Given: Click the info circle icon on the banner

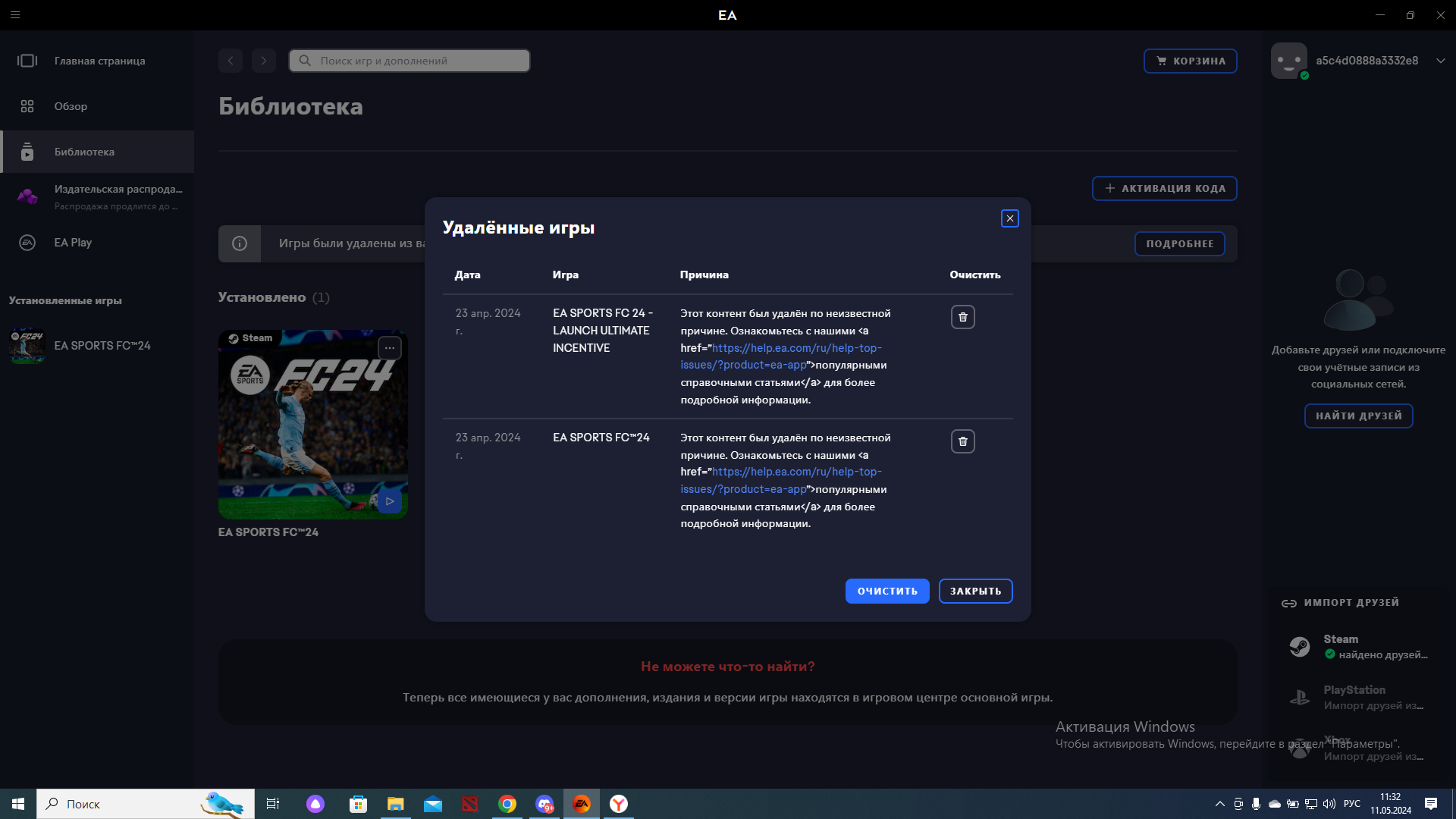Looking at the screenshot, I should [240, 243].
